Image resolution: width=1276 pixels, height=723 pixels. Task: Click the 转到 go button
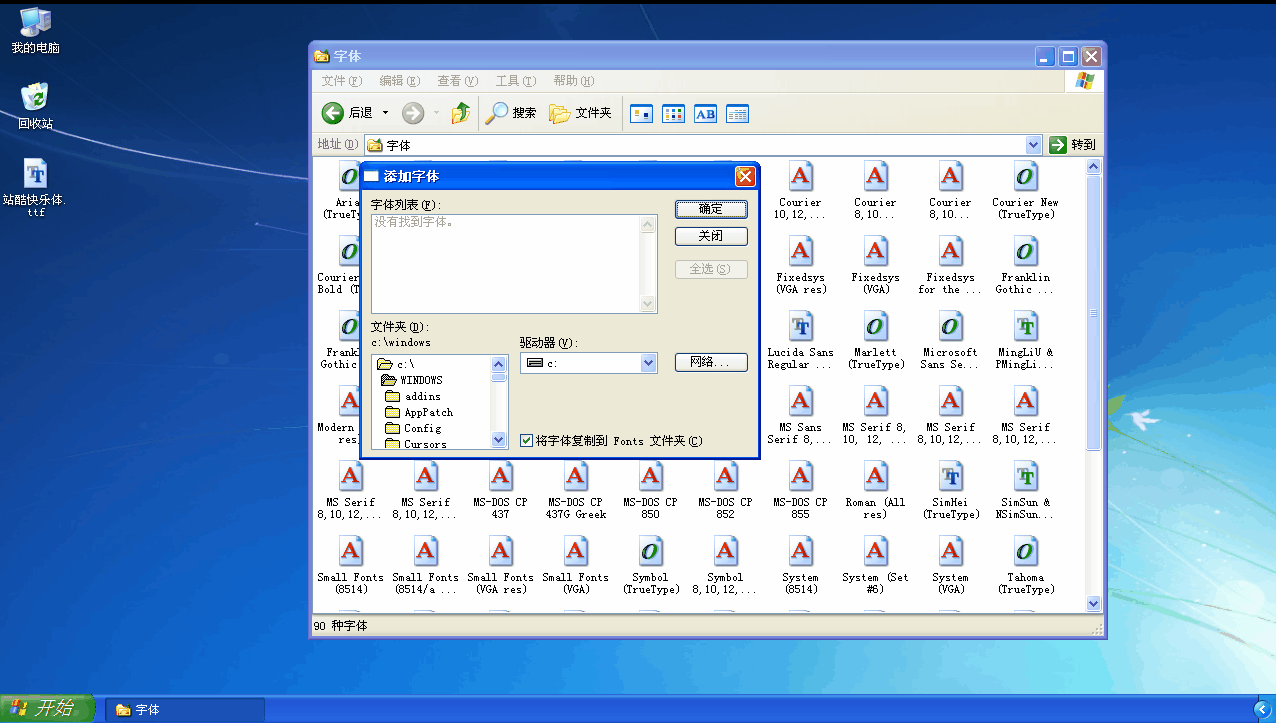(x=1073, y=145)
